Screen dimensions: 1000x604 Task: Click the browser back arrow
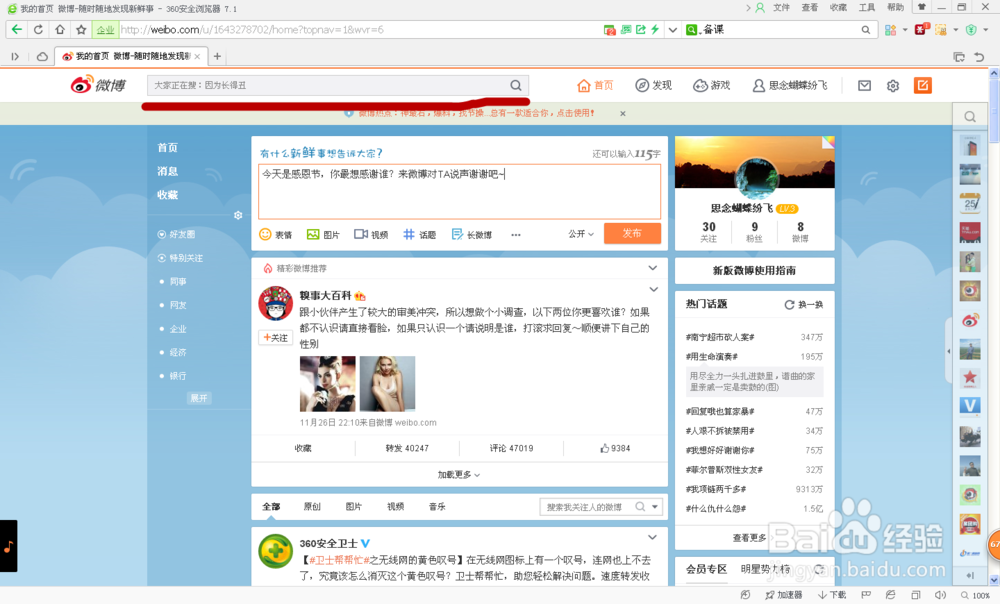[x=17, y=29]
